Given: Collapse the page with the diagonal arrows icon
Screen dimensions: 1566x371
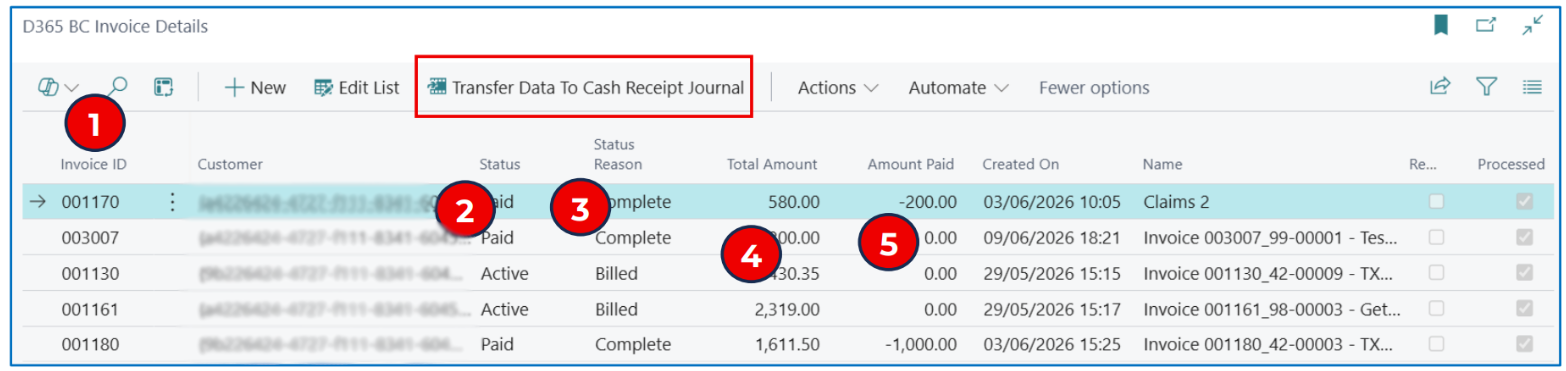Looking at the screenshot, I should point(1532,27).
